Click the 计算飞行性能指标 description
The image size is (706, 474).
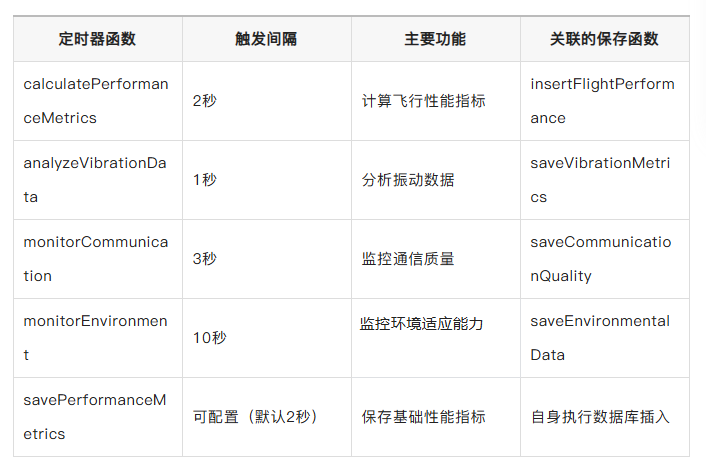[423, 101]
